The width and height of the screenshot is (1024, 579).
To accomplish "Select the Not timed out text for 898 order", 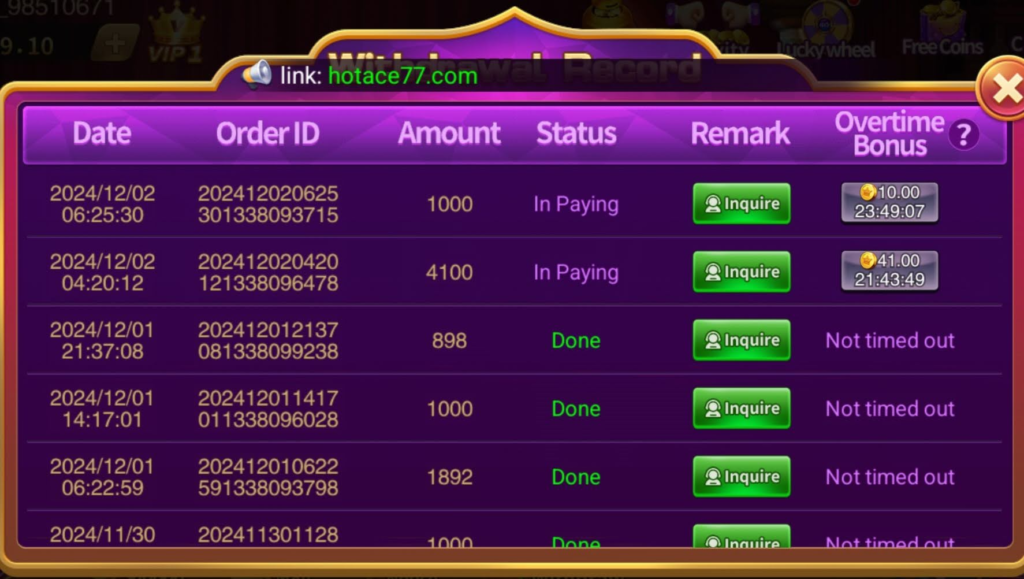I will pos(890,340).
